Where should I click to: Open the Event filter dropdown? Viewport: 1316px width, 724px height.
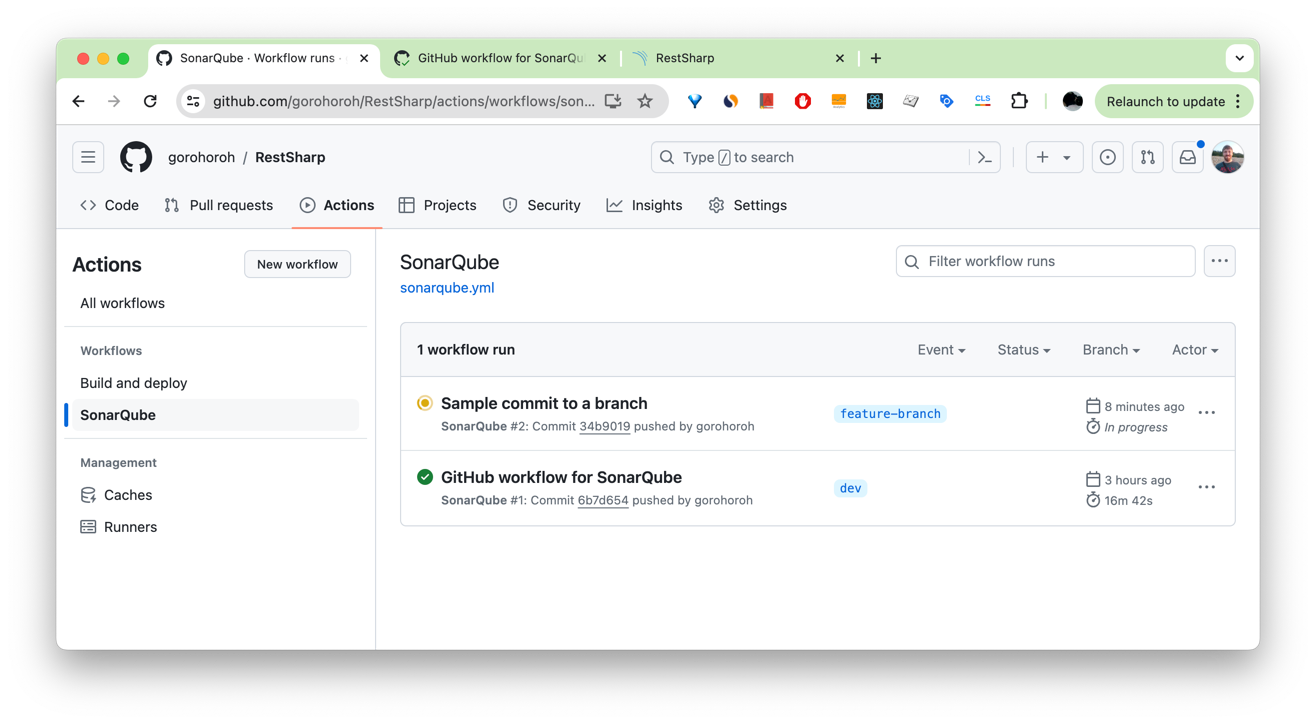pyautogui.click(x=940, y=349)
